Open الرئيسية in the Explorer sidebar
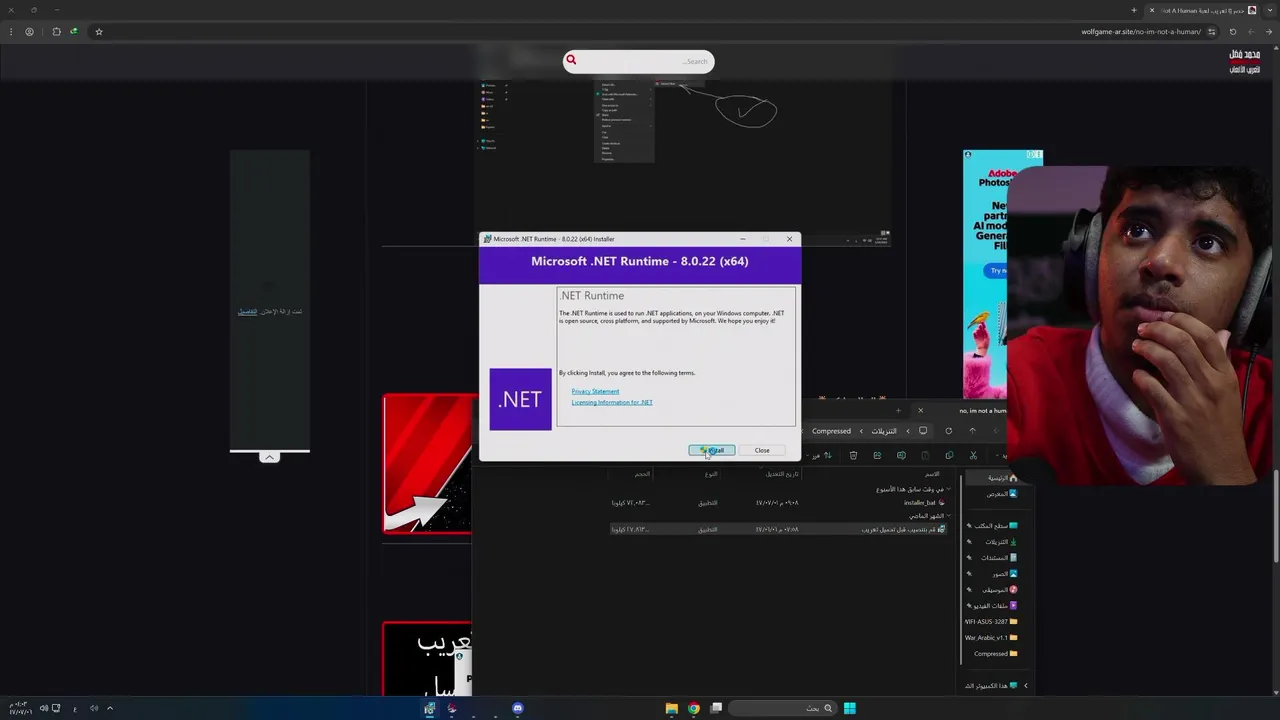 (1002, 478)
